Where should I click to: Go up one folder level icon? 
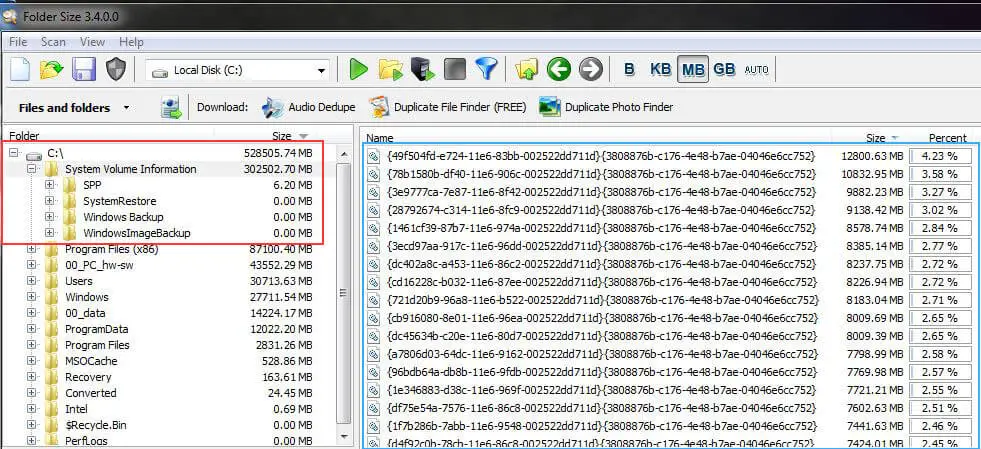pos(527,69)
